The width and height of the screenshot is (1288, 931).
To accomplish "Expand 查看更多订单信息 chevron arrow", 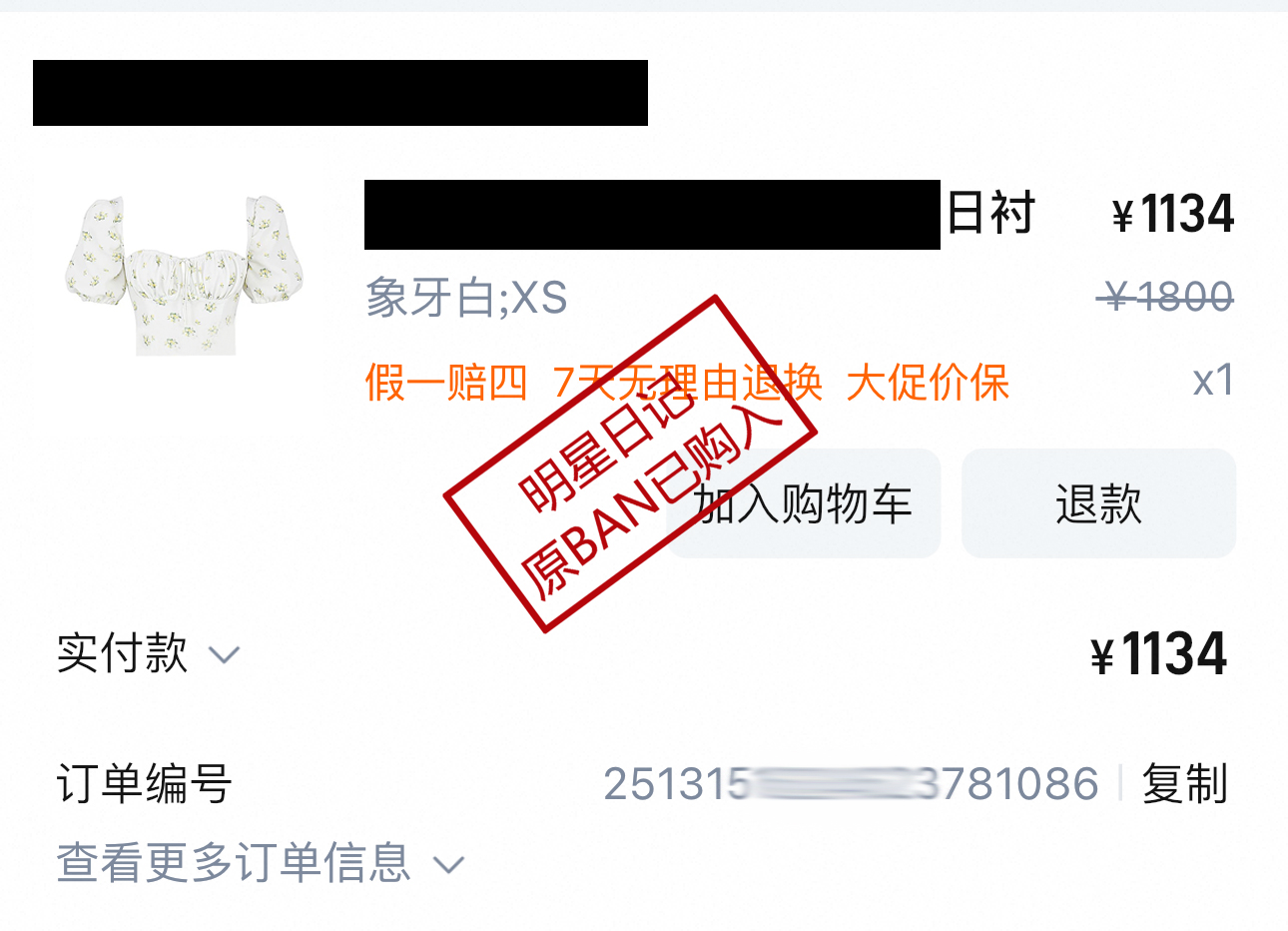I will [x=449, y=864].
